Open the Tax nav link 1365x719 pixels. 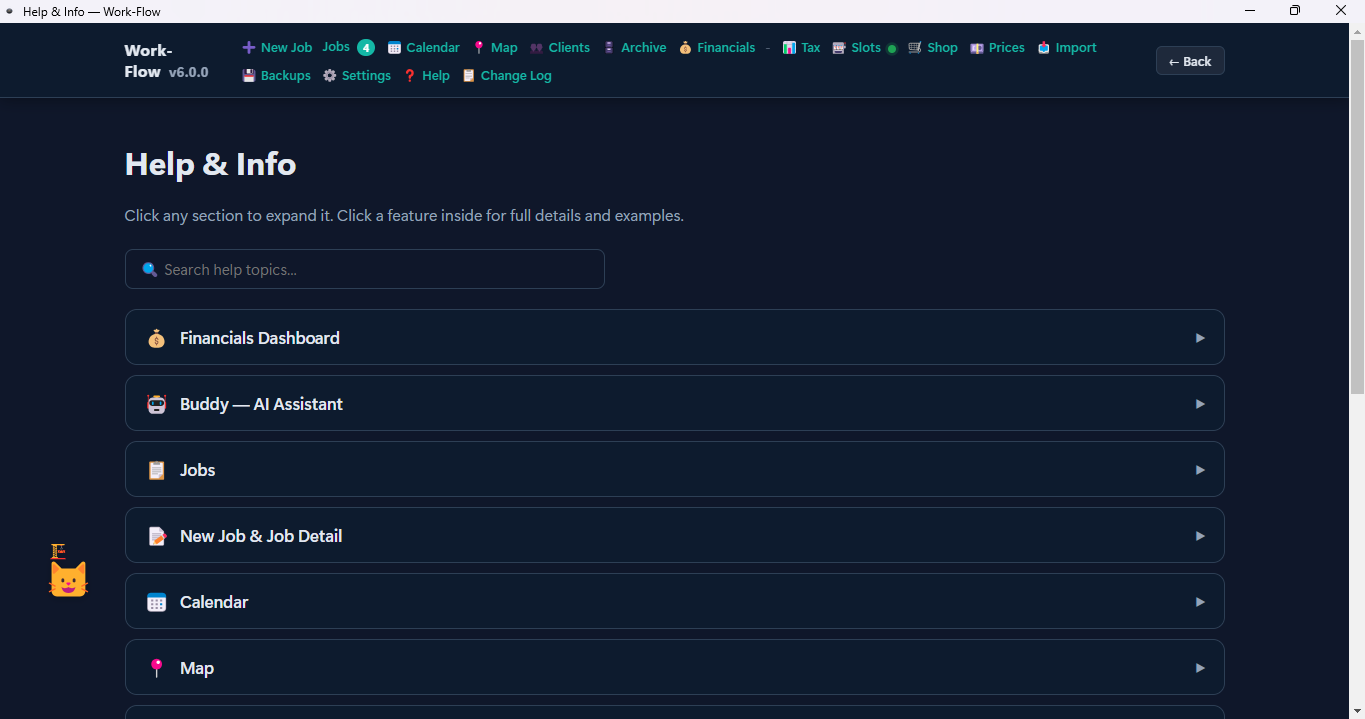(802, 47)
